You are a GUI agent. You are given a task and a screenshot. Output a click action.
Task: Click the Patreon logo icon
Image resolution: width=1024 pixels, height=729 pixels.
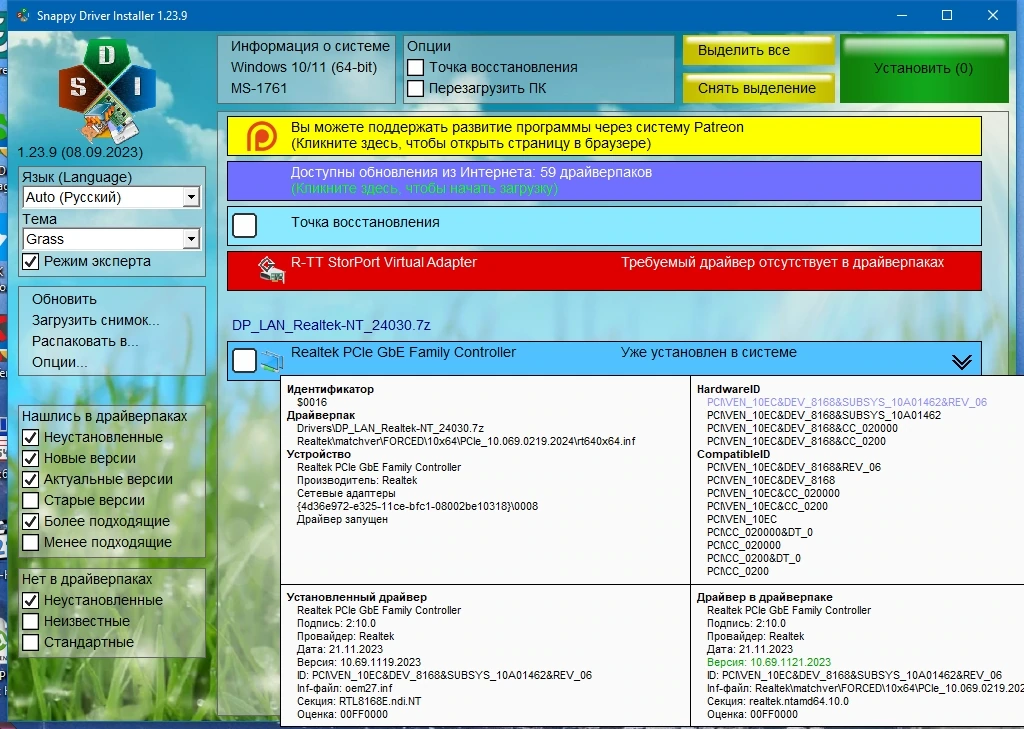click(261, 136)
